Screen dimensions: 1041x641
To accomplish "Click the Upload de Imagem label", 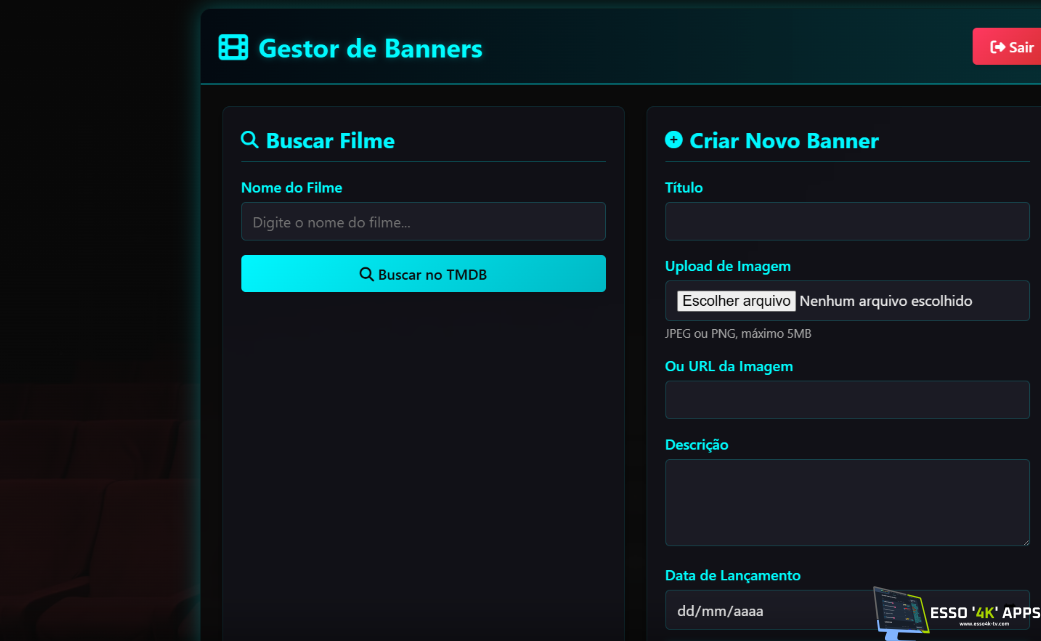I will pyautogui.click(x=727, y=266).
